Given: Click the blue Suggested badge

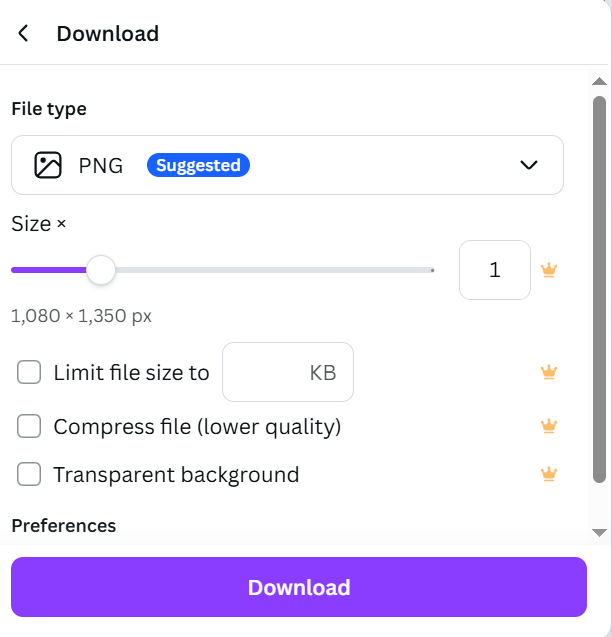Looking at the screenshot, I should coord(198,165).
